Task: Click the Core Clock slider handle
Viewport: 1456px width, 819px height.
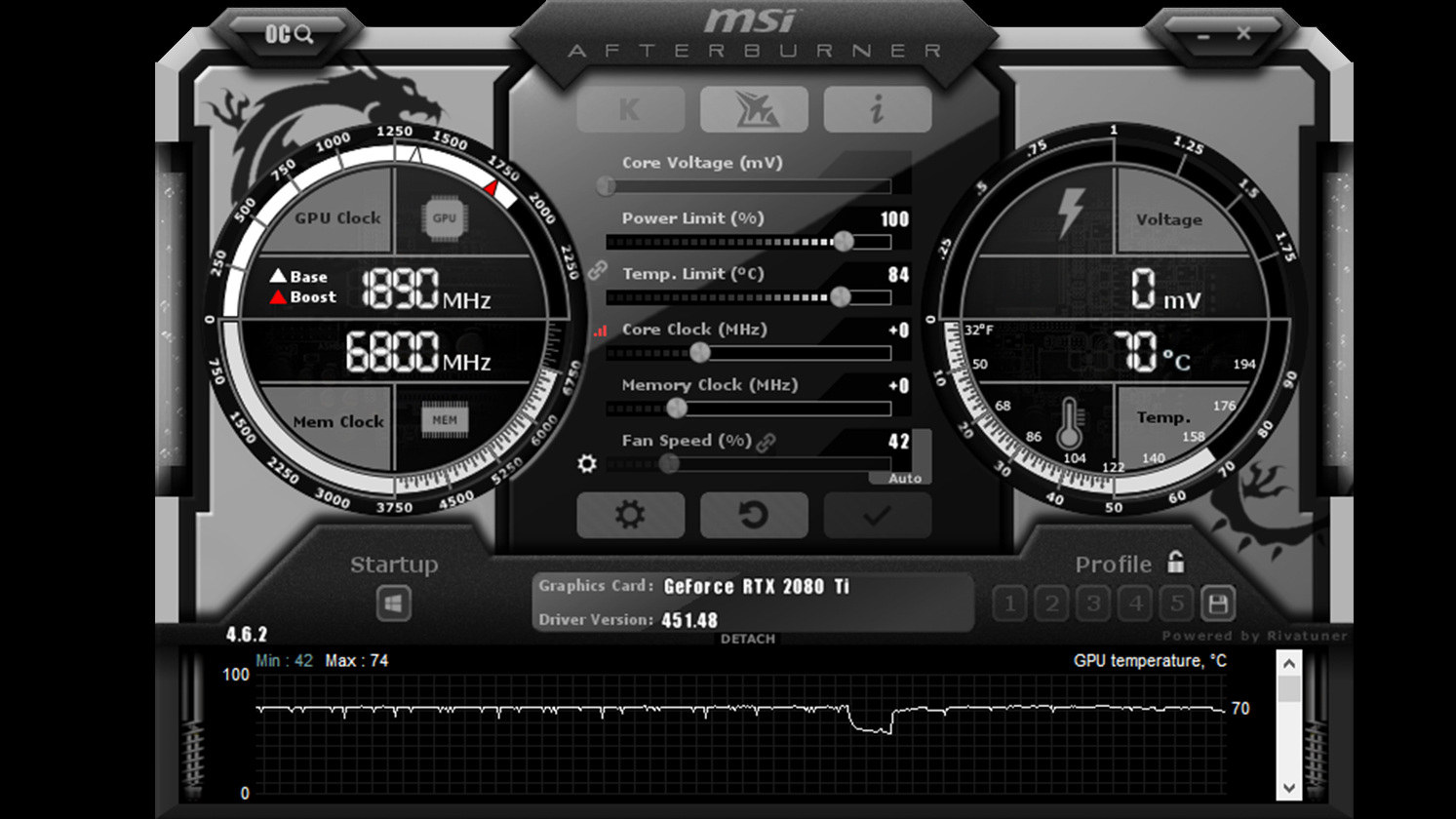Action: point(699,353)
